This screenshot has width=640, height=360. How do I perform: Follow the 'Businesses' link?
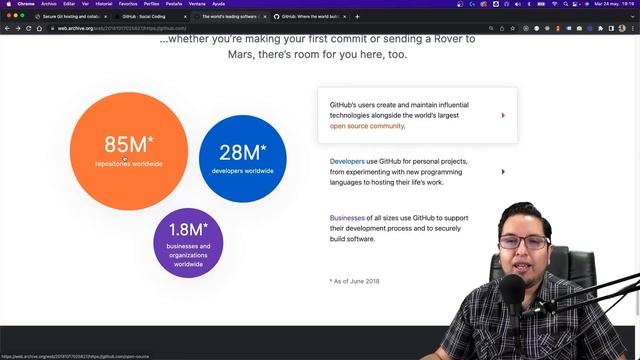click(347, 218)
